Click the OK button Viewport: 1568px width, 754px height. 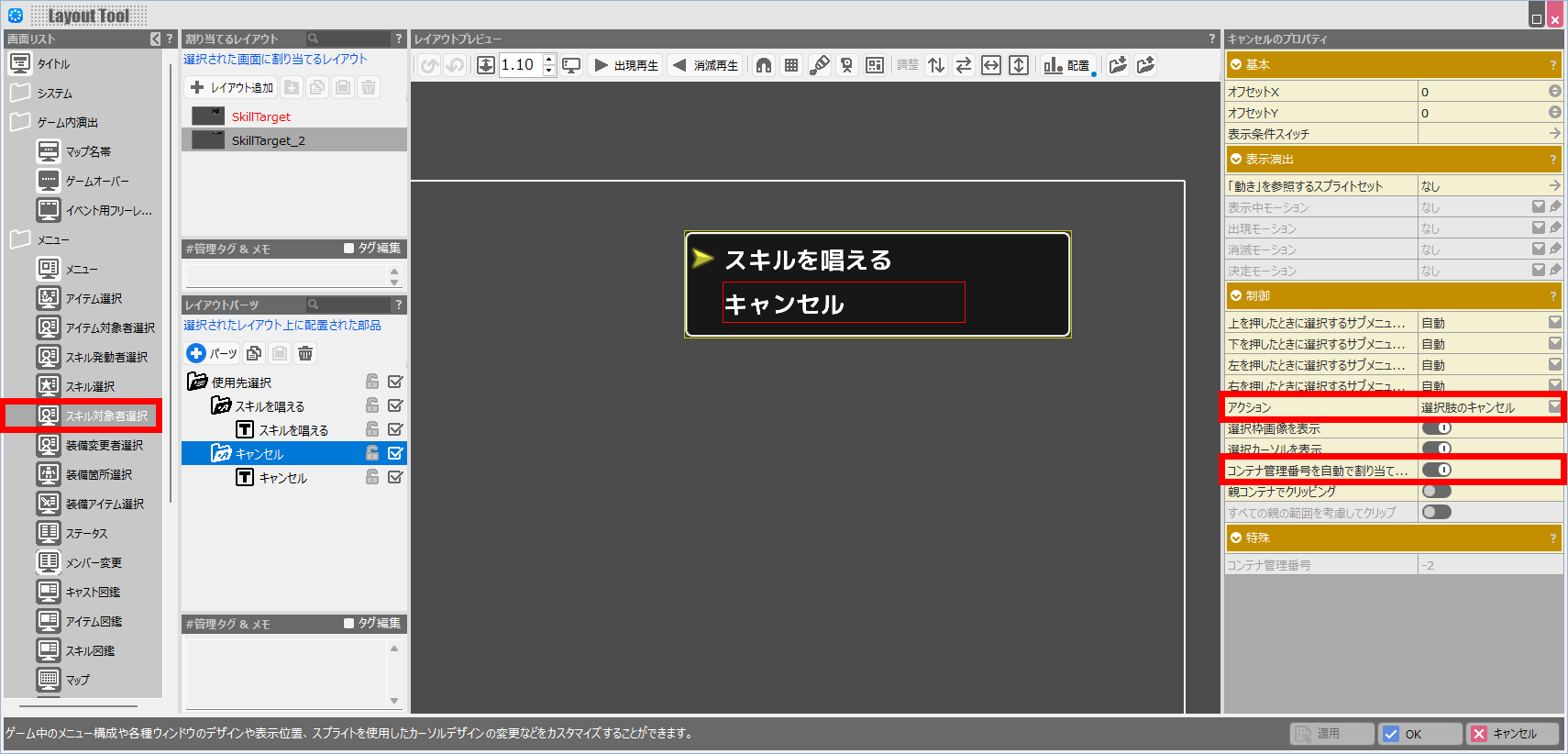coord(1419,734)
